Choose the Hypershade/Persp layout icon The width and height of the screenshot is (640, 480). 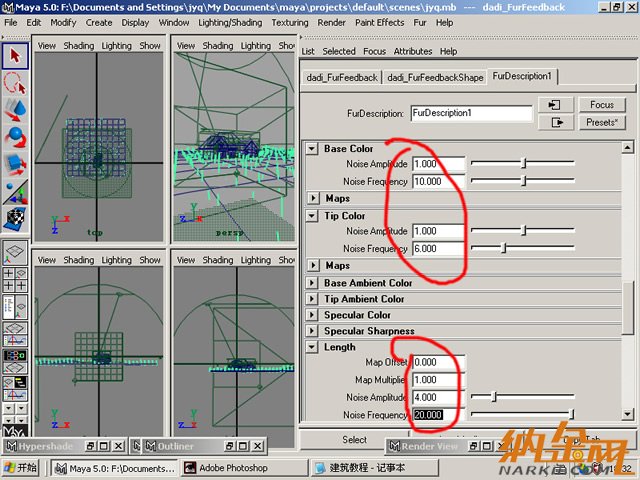point(16,361)
